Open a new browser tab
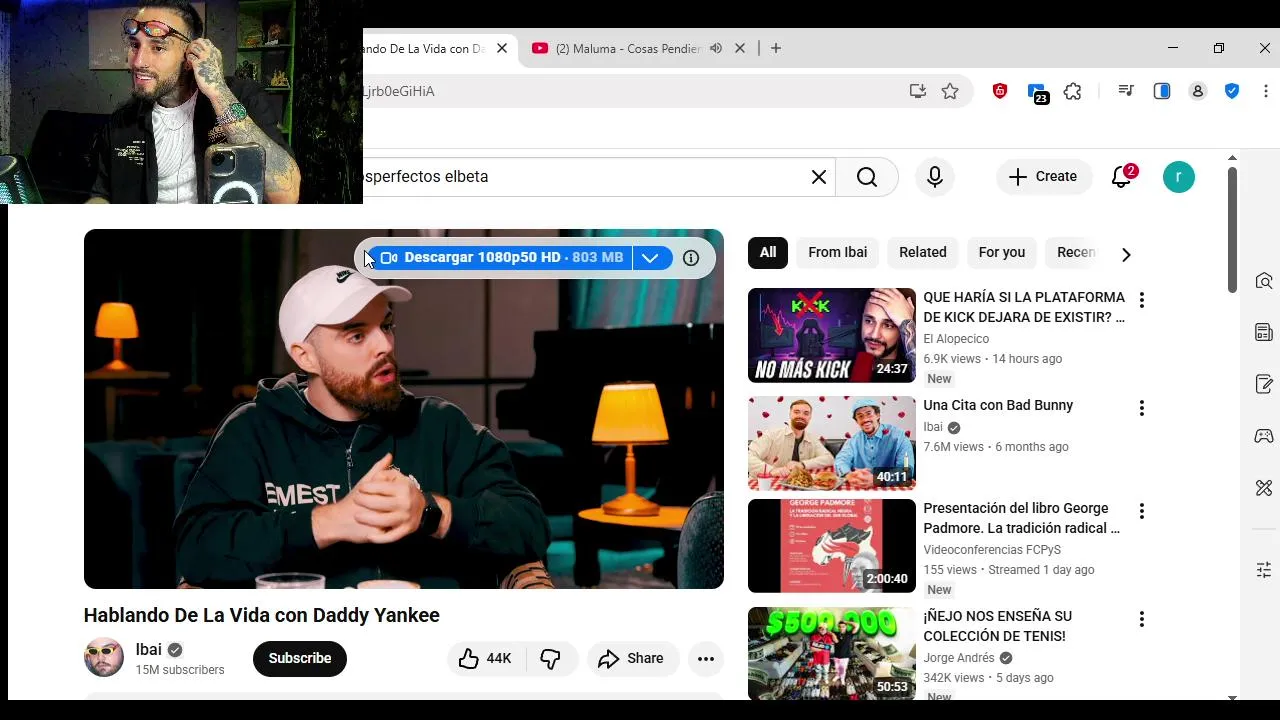The width and height of the screenshot is (1280, 720). pos(776,48)
